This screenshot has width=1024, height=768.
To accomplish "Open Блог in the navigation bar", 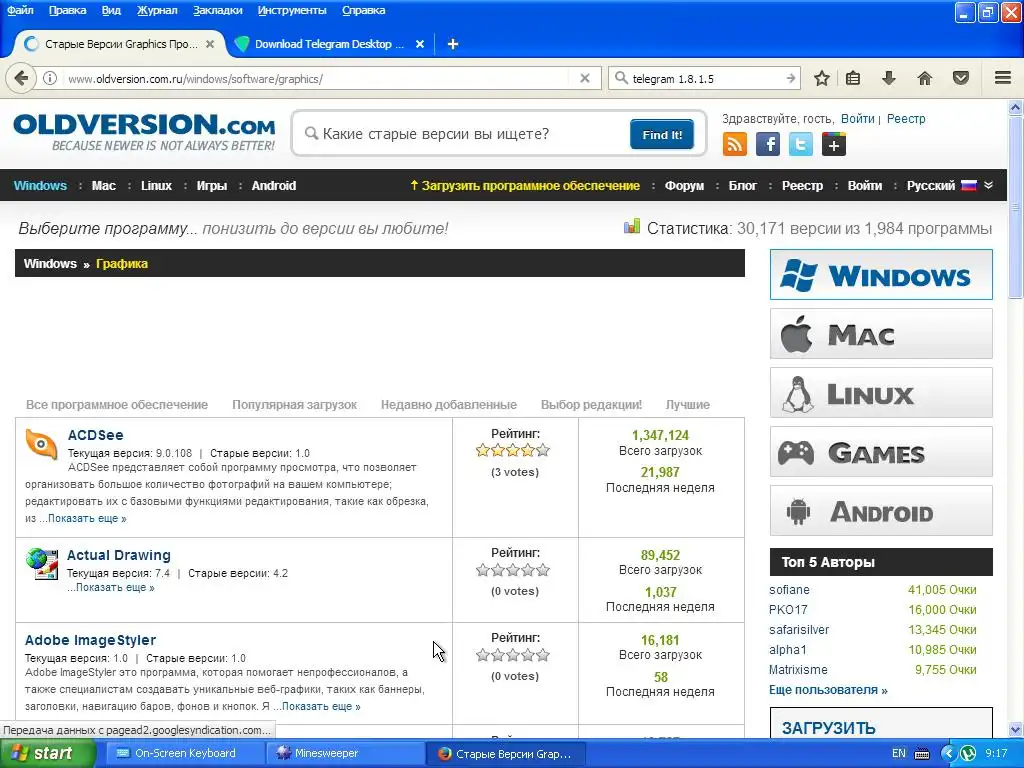I will click(743, 185).
